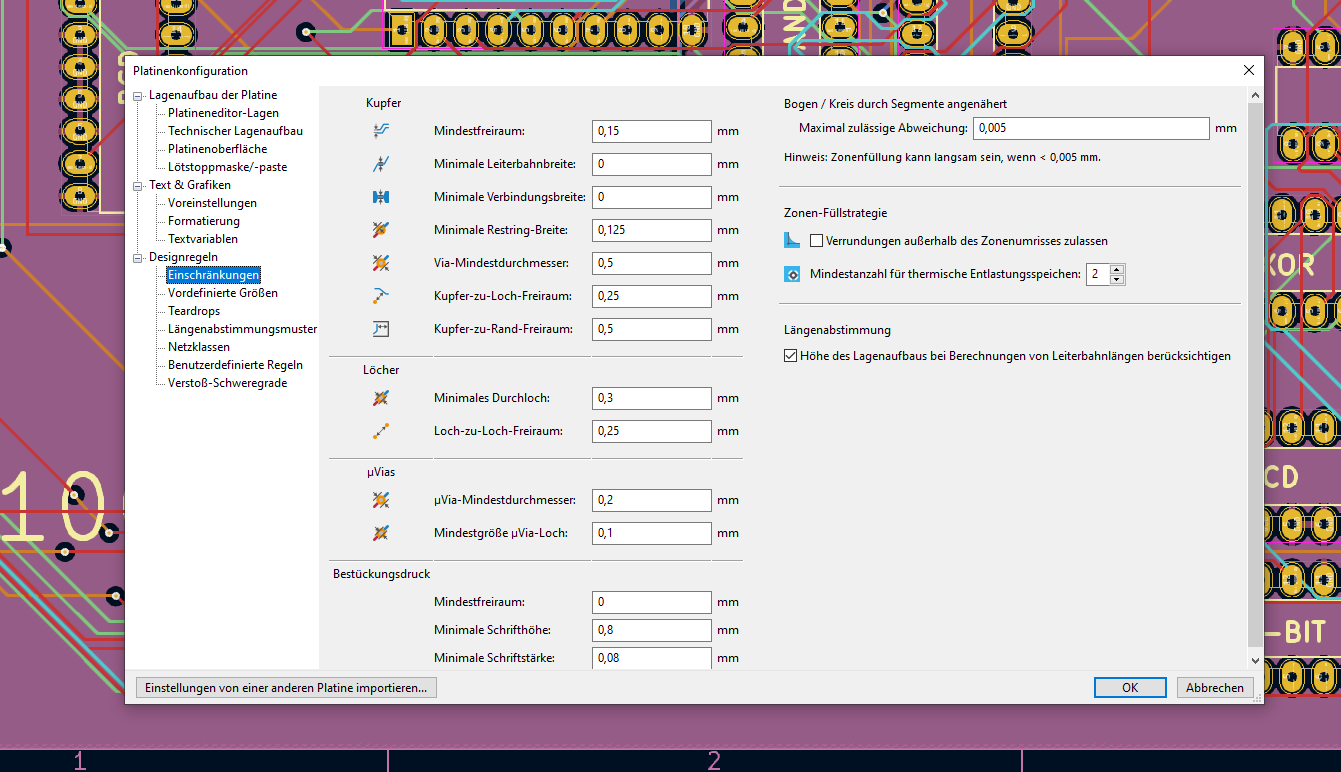Click the scroll down arrow of dialog scrollbar
This screenshot has height=772, width=1341.
click(1256, 660)
